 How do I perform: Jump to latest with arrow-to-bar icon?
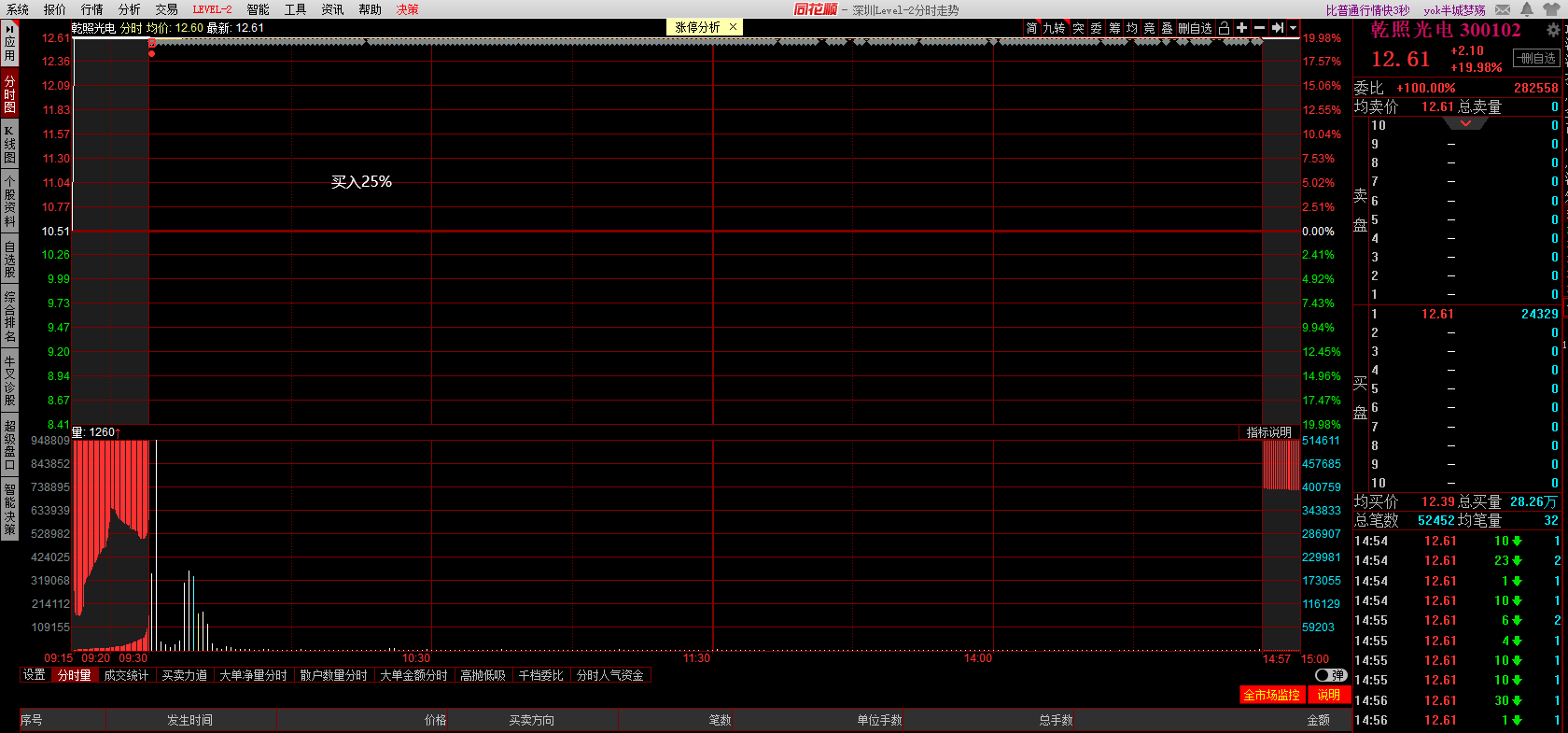tap(1277, 28)
